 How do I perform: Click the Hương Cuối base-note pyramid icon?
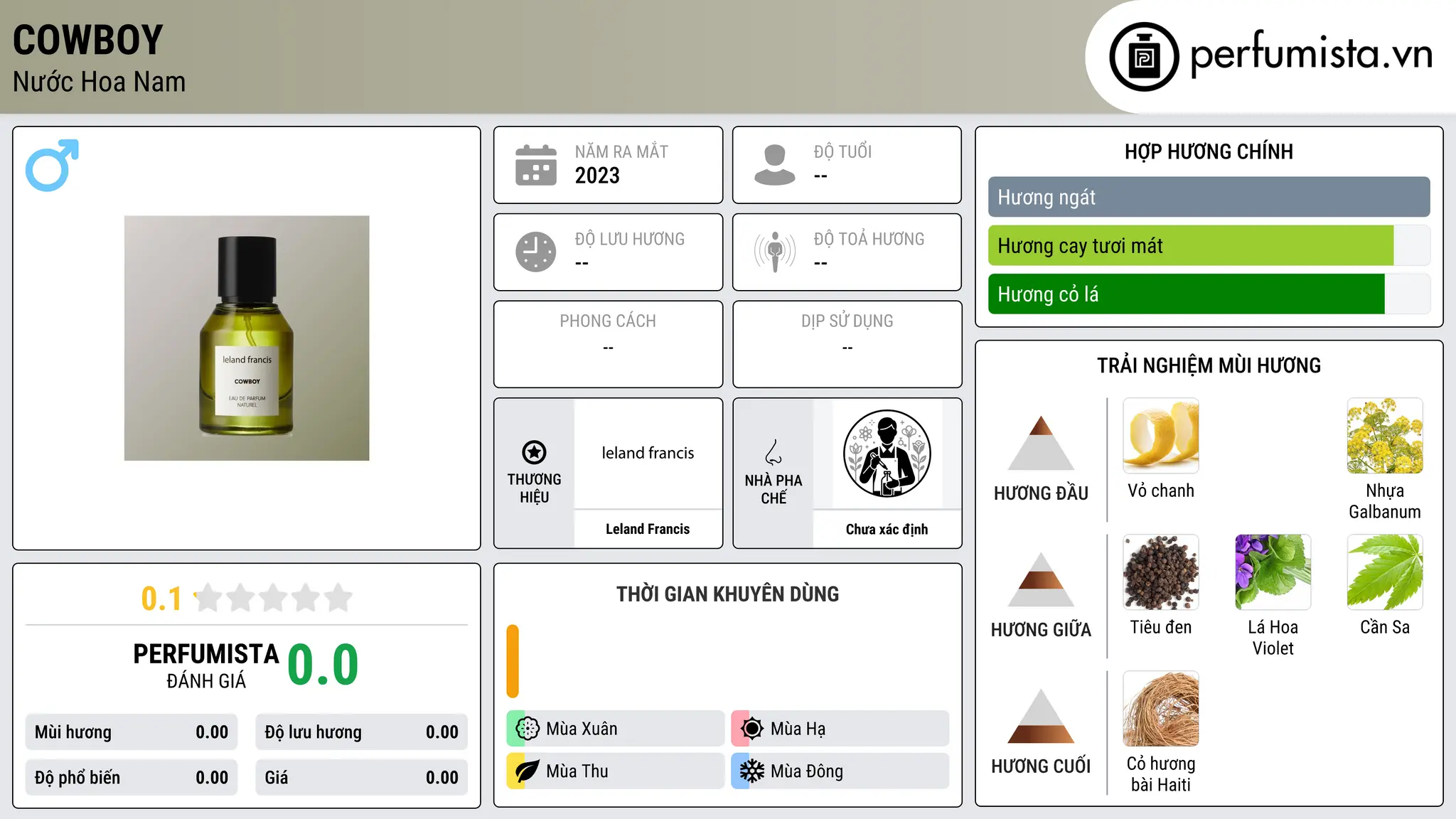(1041, 716)
